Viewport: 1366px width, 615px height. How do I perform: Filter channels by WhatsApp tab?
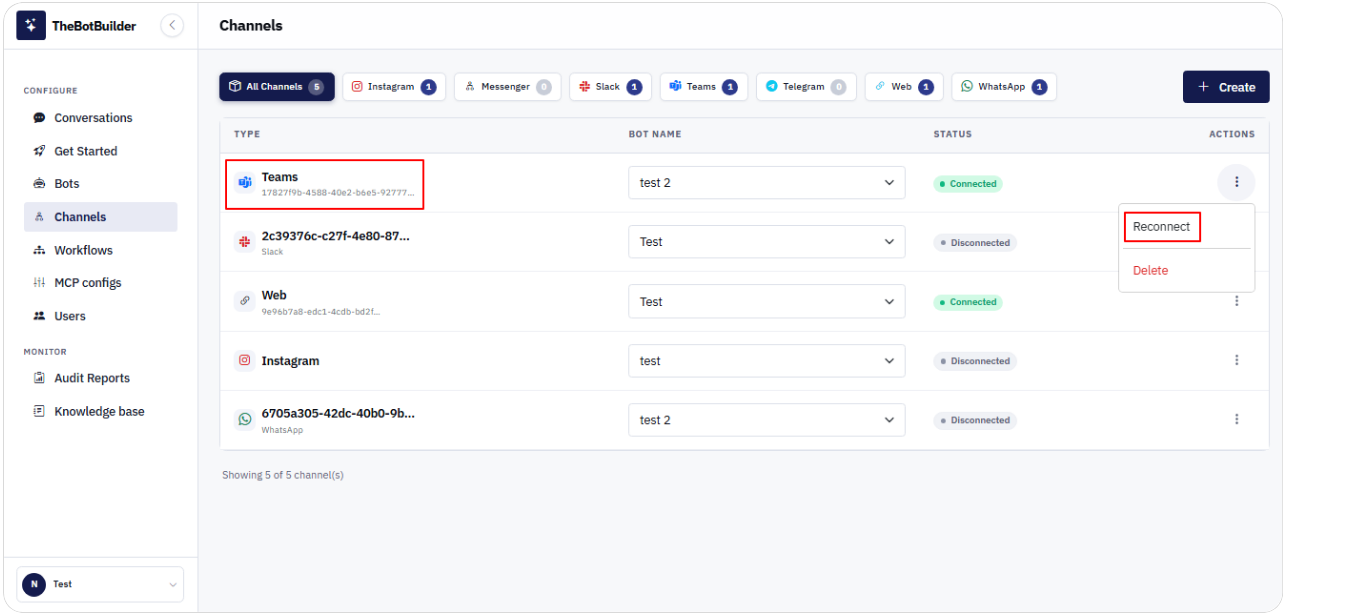pos(1004,87)
